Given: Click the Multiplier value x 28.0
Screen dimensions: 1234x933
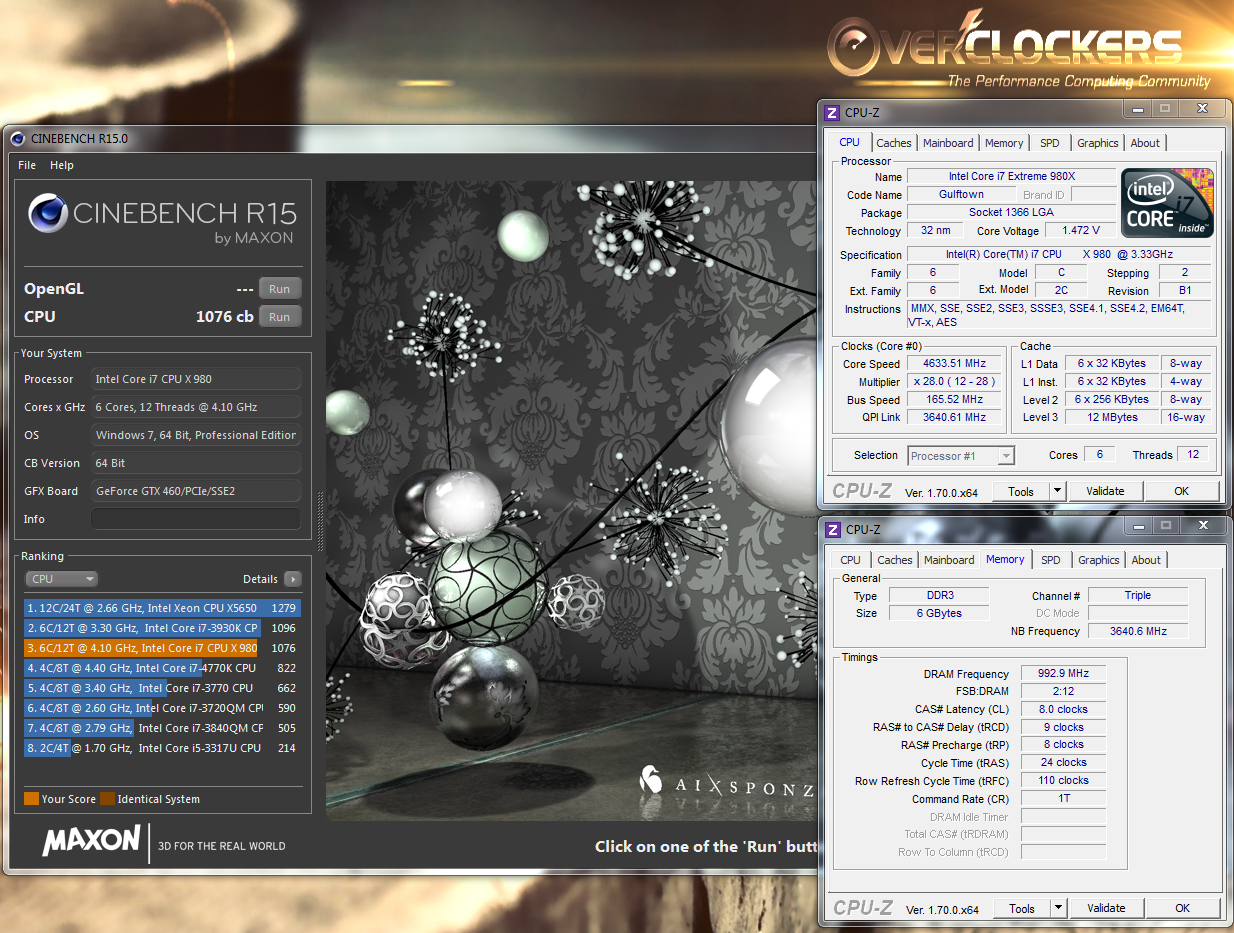Looking at the screenshot, I should pos(954,382).
